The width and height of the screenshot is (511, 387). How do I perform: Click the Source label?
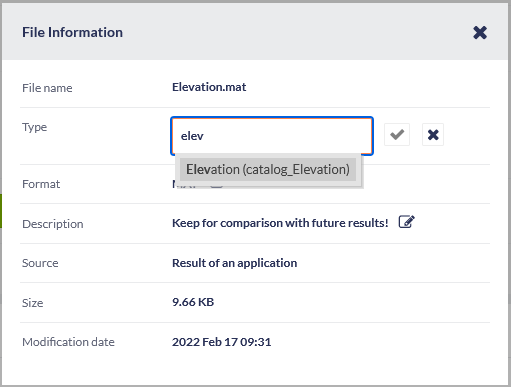(x=40, y=263)
